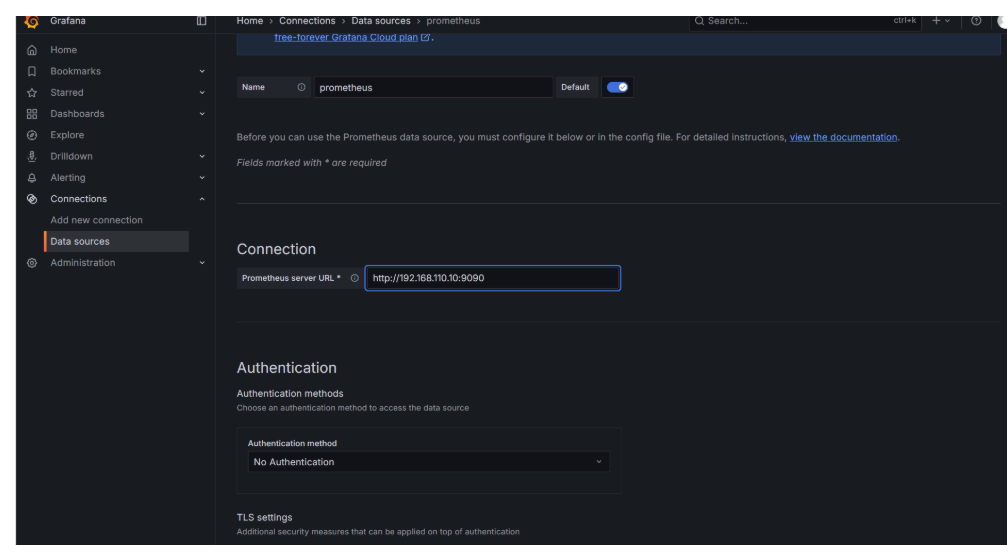This screenshot has width=1007, height=555.
Task: Click the TLS settings heading
Action: pyautogui.click(x=265, y=518)
